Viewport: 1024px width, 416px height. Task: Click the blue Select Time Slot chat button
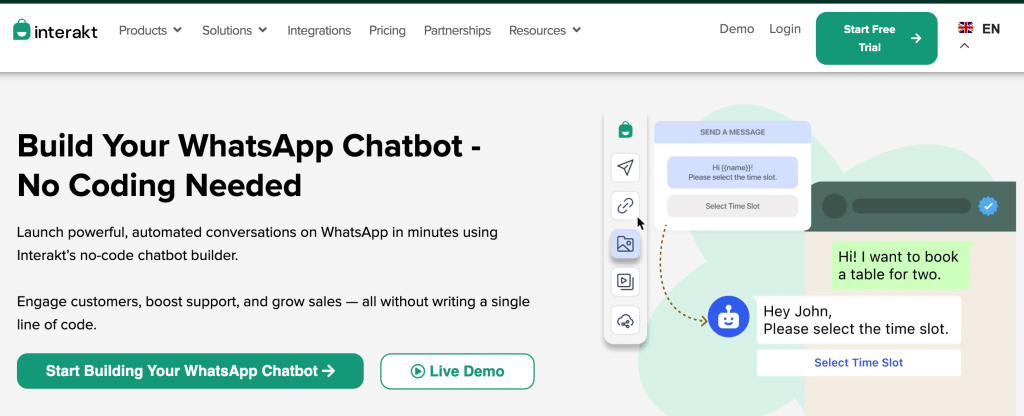pos(859,362)
